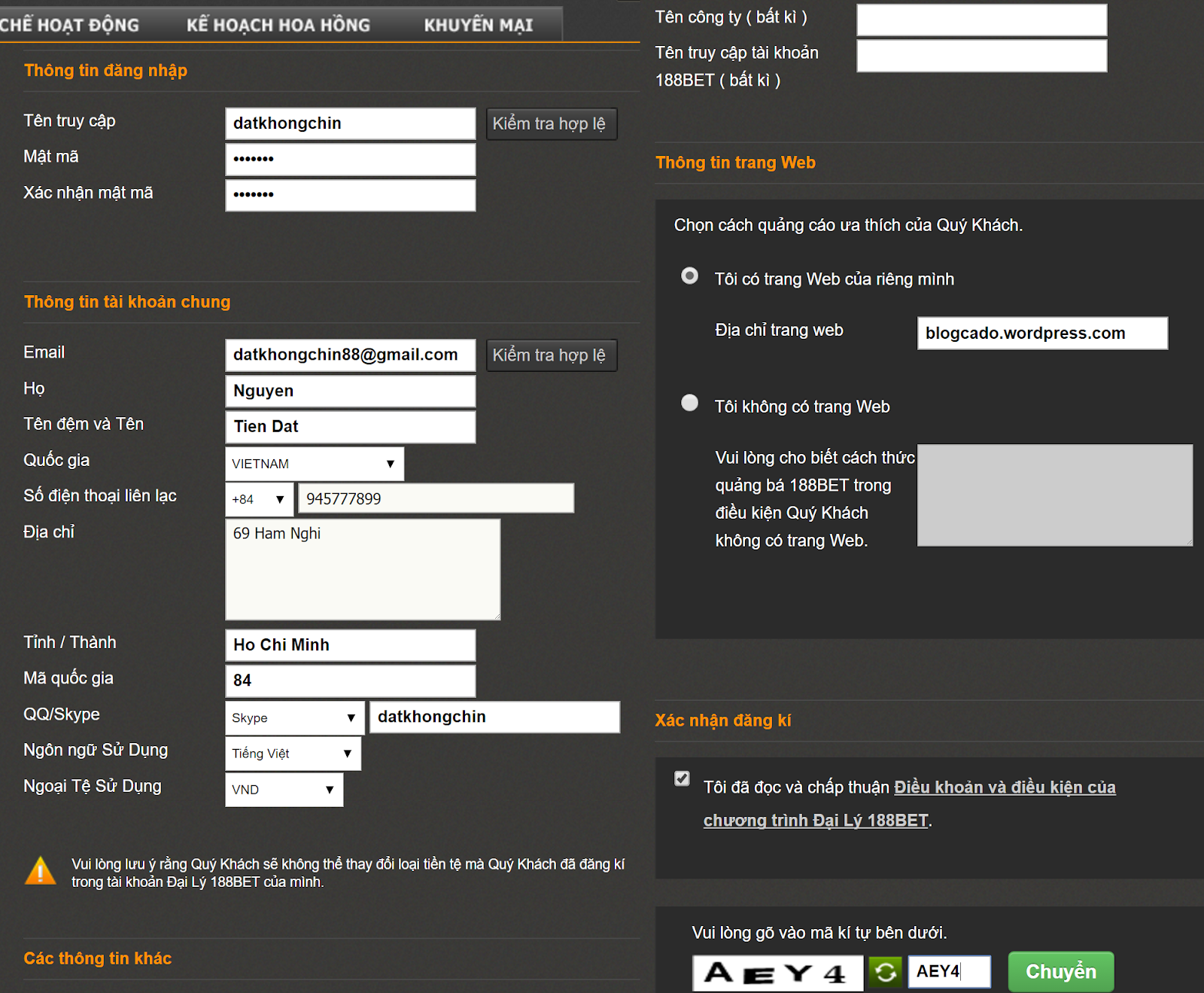Click the Họ field containing Nguyen
This screenshot has width=1204, height=993.
tap(351, 391)
